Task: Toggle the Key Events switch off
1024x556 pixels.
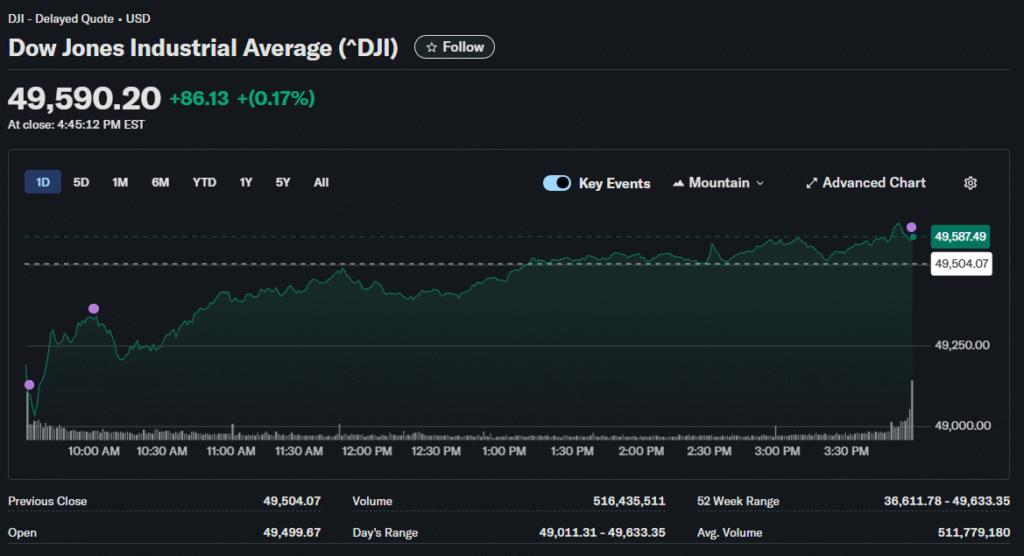Action: pos(557,183)
